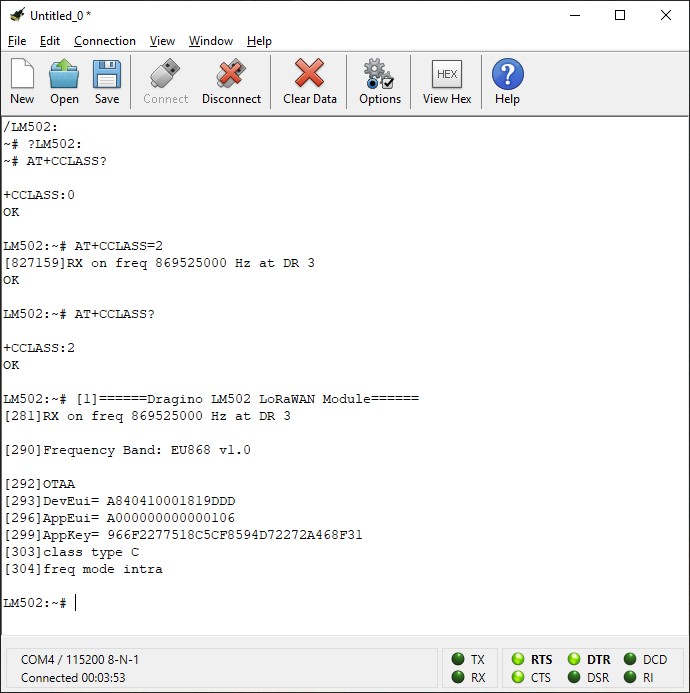
Task: Click the Dragino LM502 LoRaWAN Module banner line
Action: 211,399
